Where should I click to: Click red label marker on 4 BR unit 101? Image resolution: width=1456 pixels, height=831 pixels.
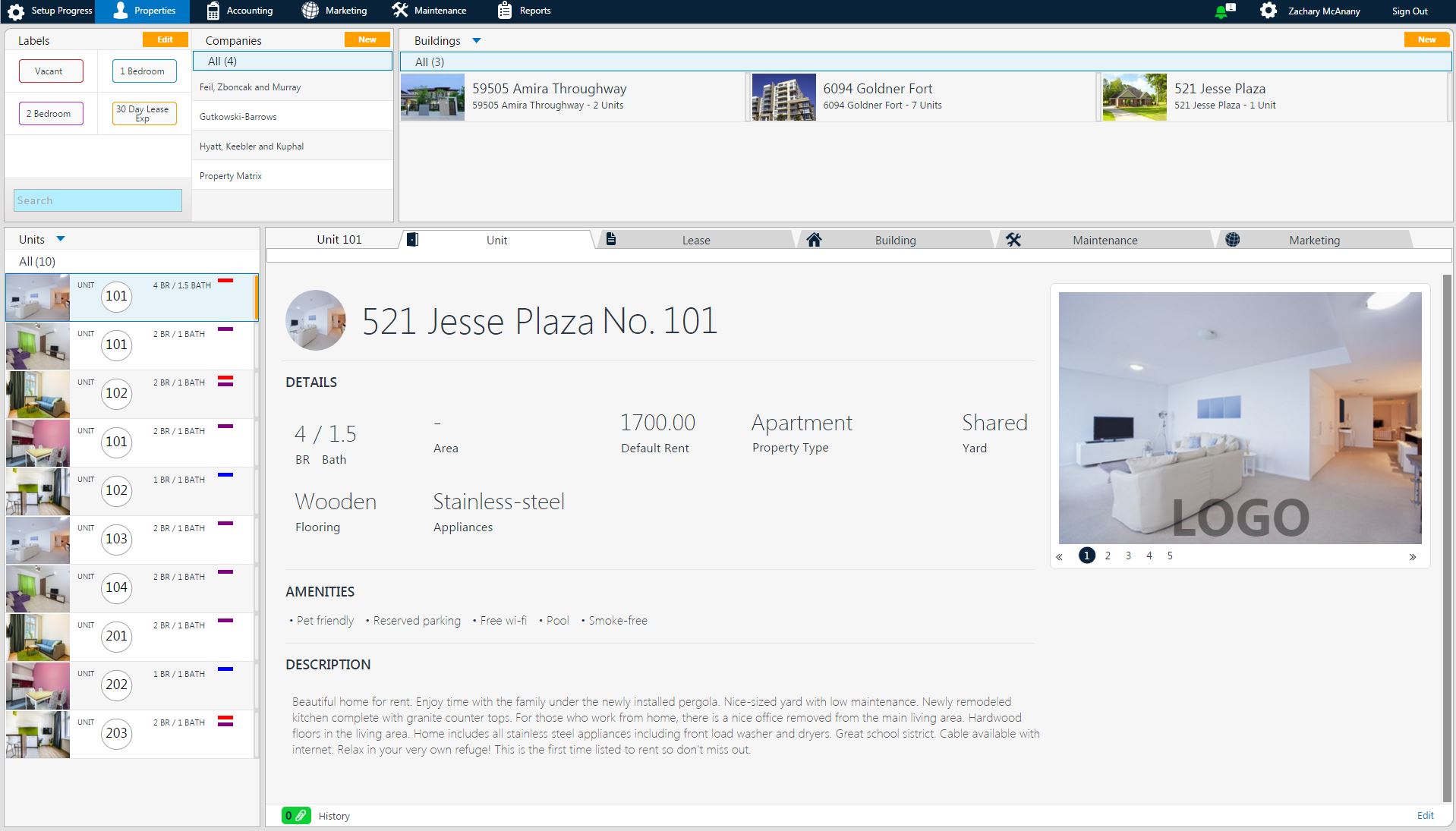click(225, 281)
